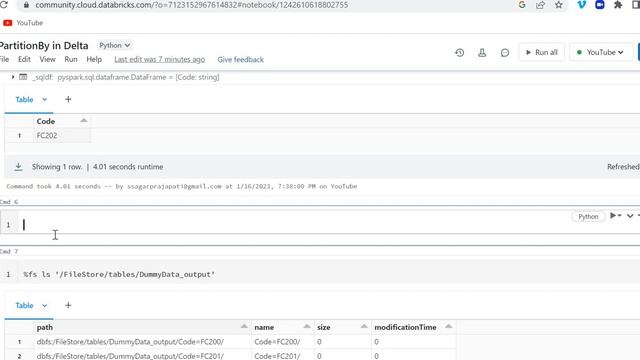The height and width of the screenshot is (360, 640).
Task: Sort by path column
Action: point(244,326)
